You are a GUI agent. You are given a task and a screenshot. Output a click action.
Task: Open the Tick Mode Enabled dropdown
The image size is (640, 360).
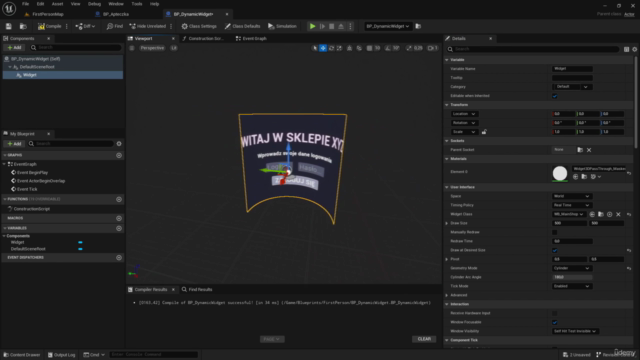[x=571, y=286]
